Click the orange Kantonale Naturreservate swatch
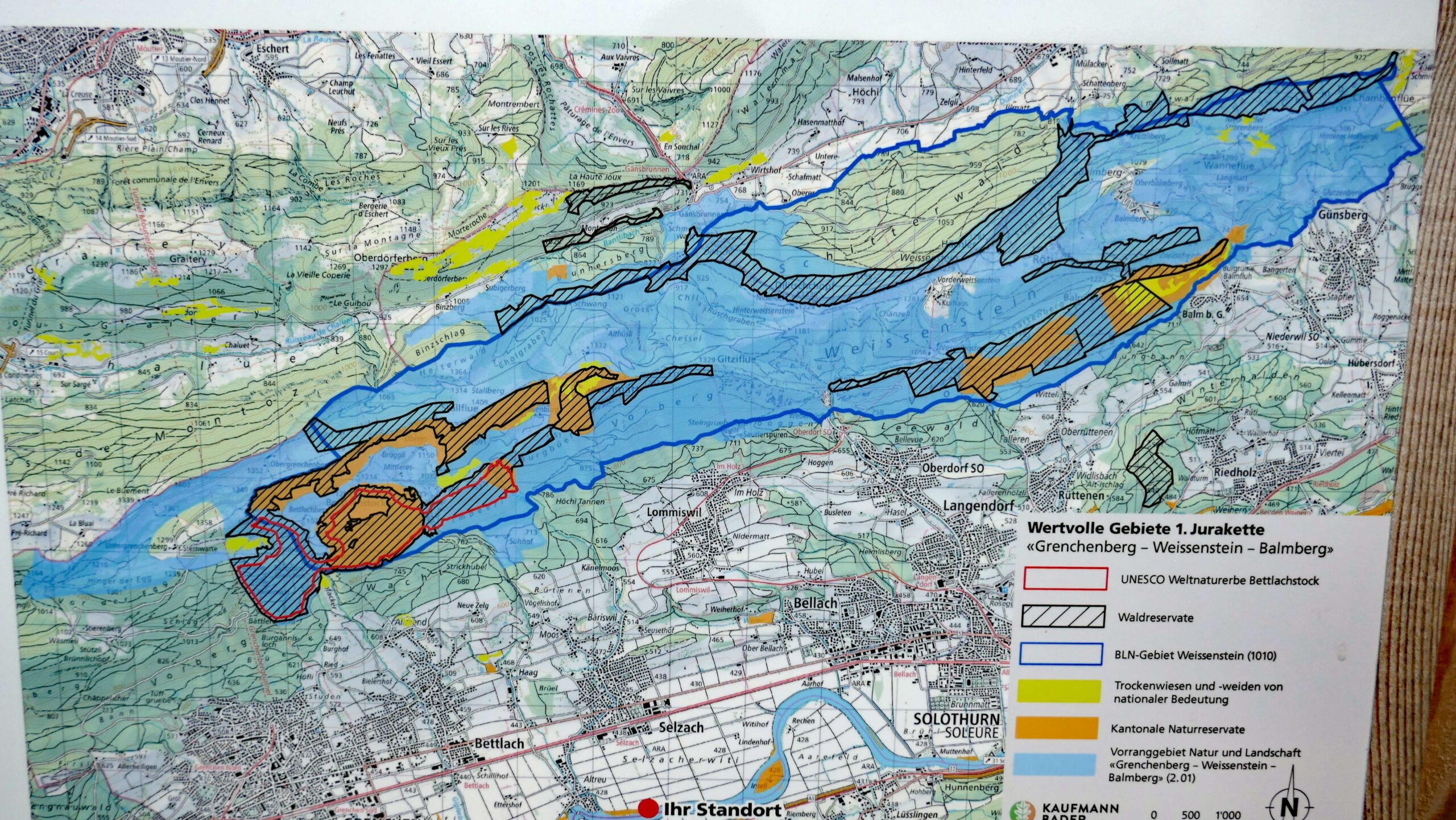 click(x=1057, y=728)
